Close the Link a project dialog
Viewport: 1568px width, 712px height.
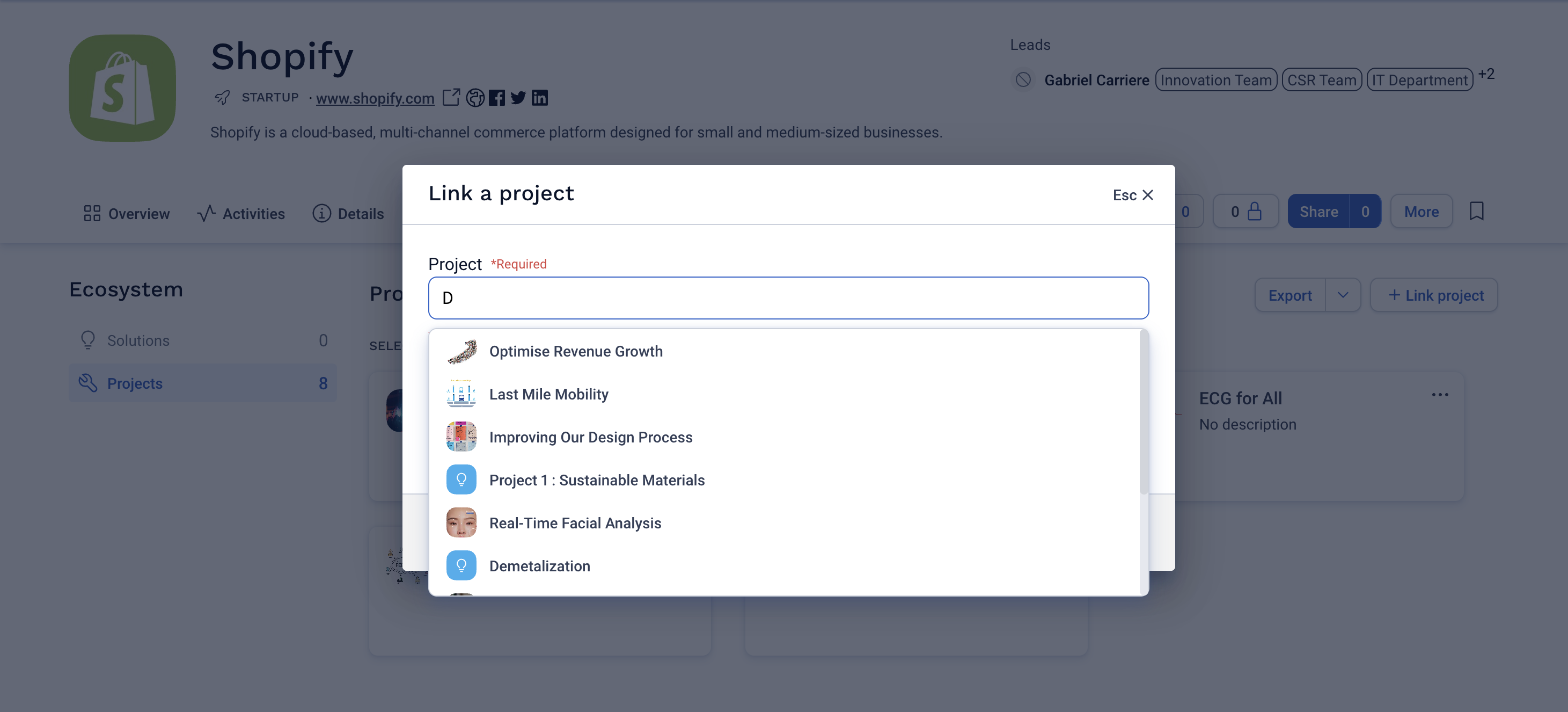pos(1133,195)
